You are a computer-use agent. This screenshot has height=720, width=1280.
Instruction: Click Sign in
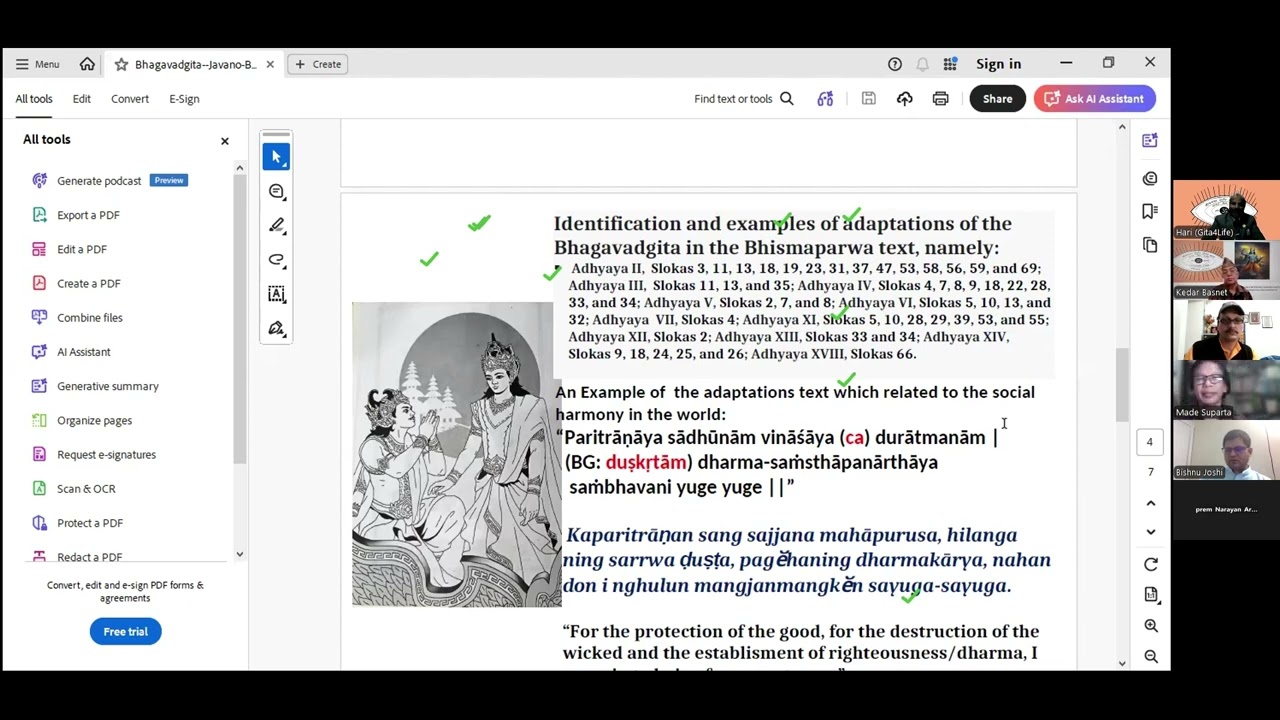pyautogui.click(x=998, y=64)
